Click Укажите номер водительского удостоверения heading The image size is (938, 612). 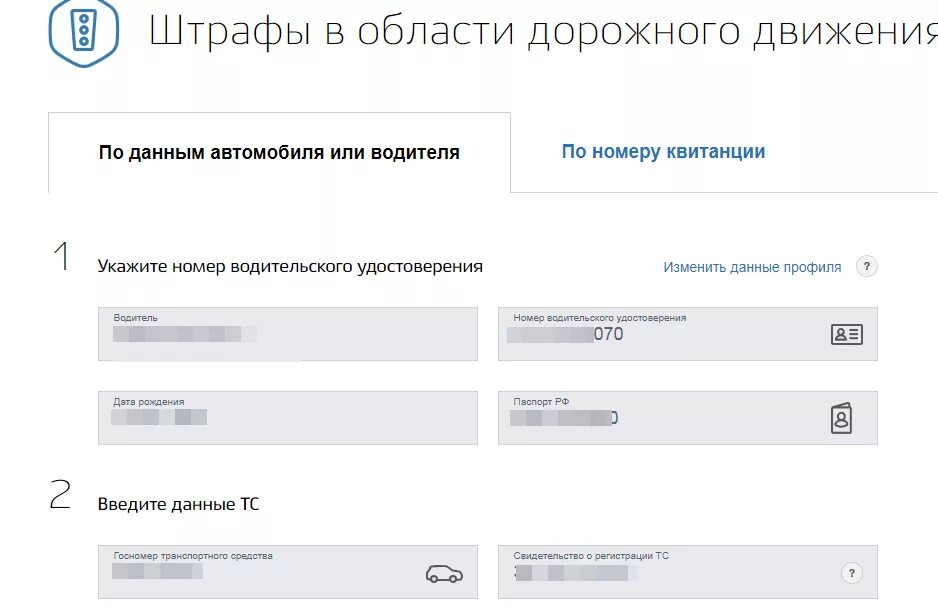(290, 267)
